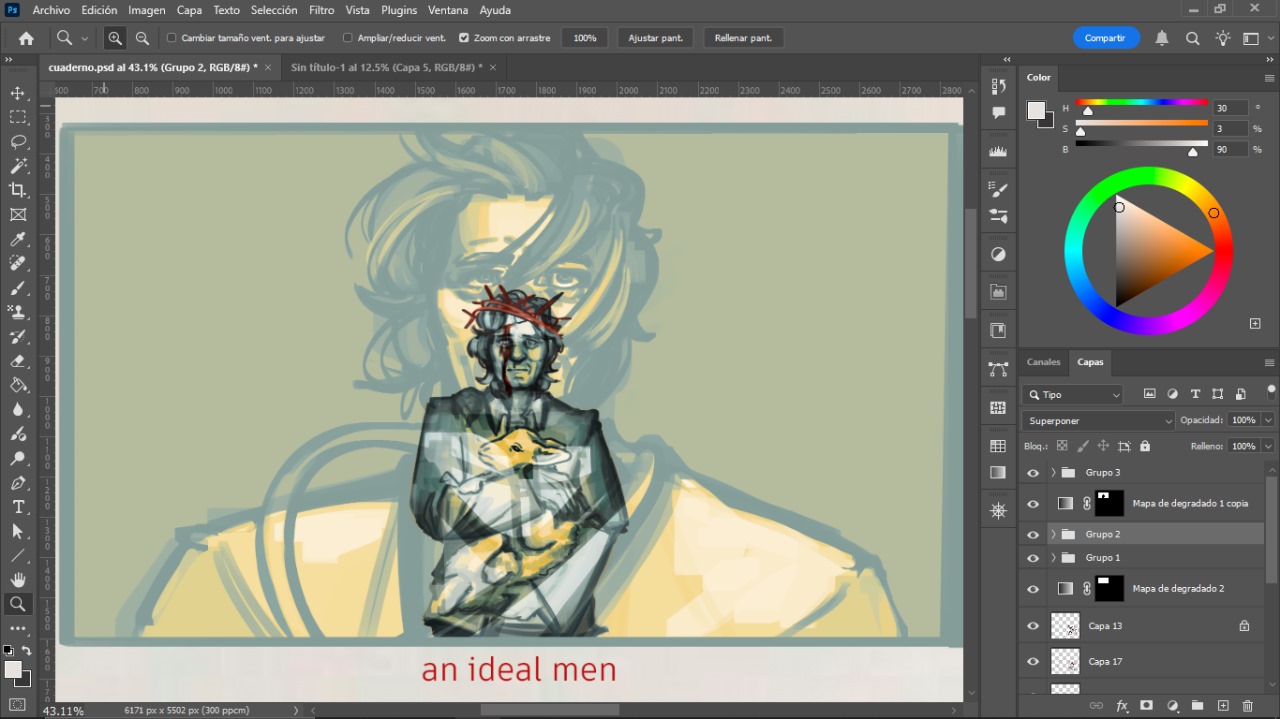
Task: Open the Archivo menu
Action: click(51, 10)
